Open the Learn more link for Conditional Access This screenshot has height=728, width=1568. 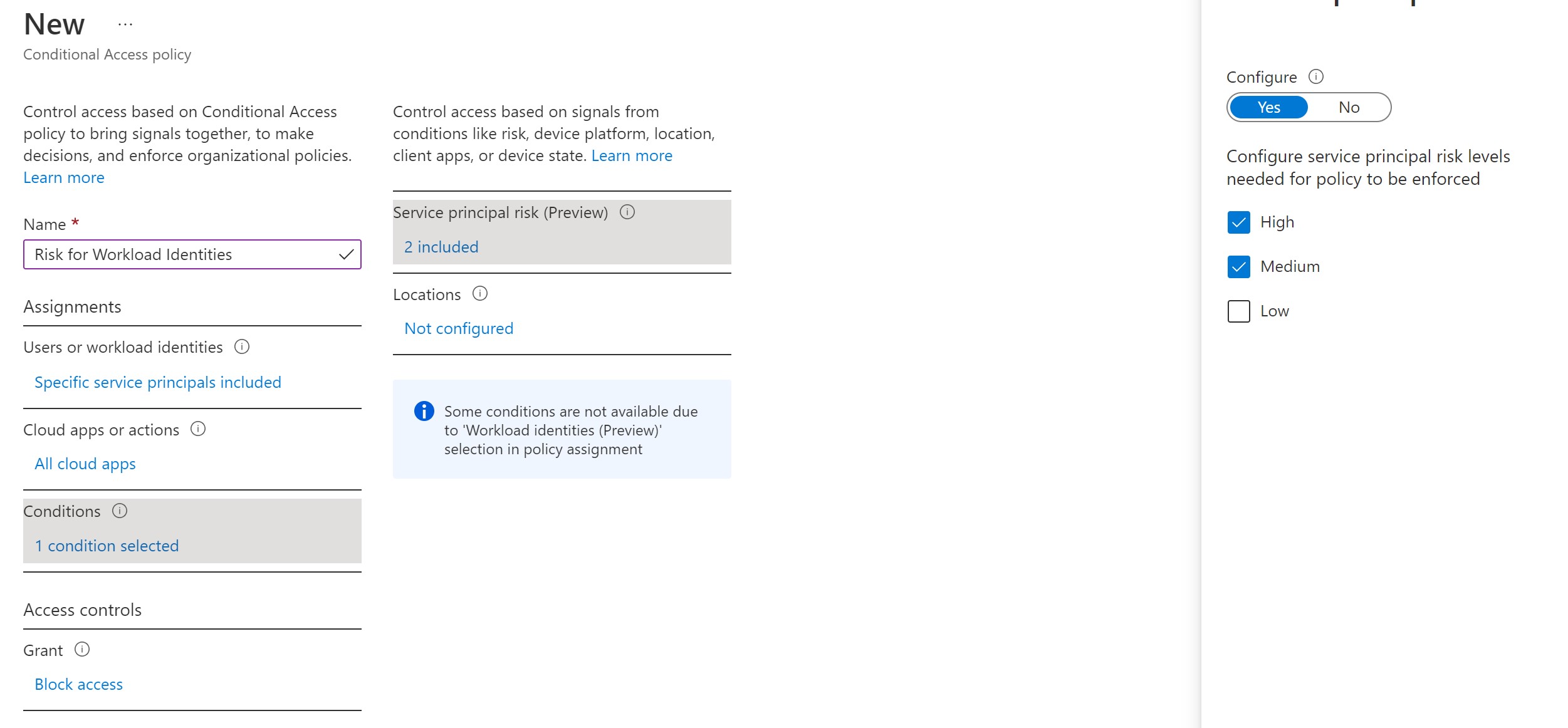click(x=63, y=177)
